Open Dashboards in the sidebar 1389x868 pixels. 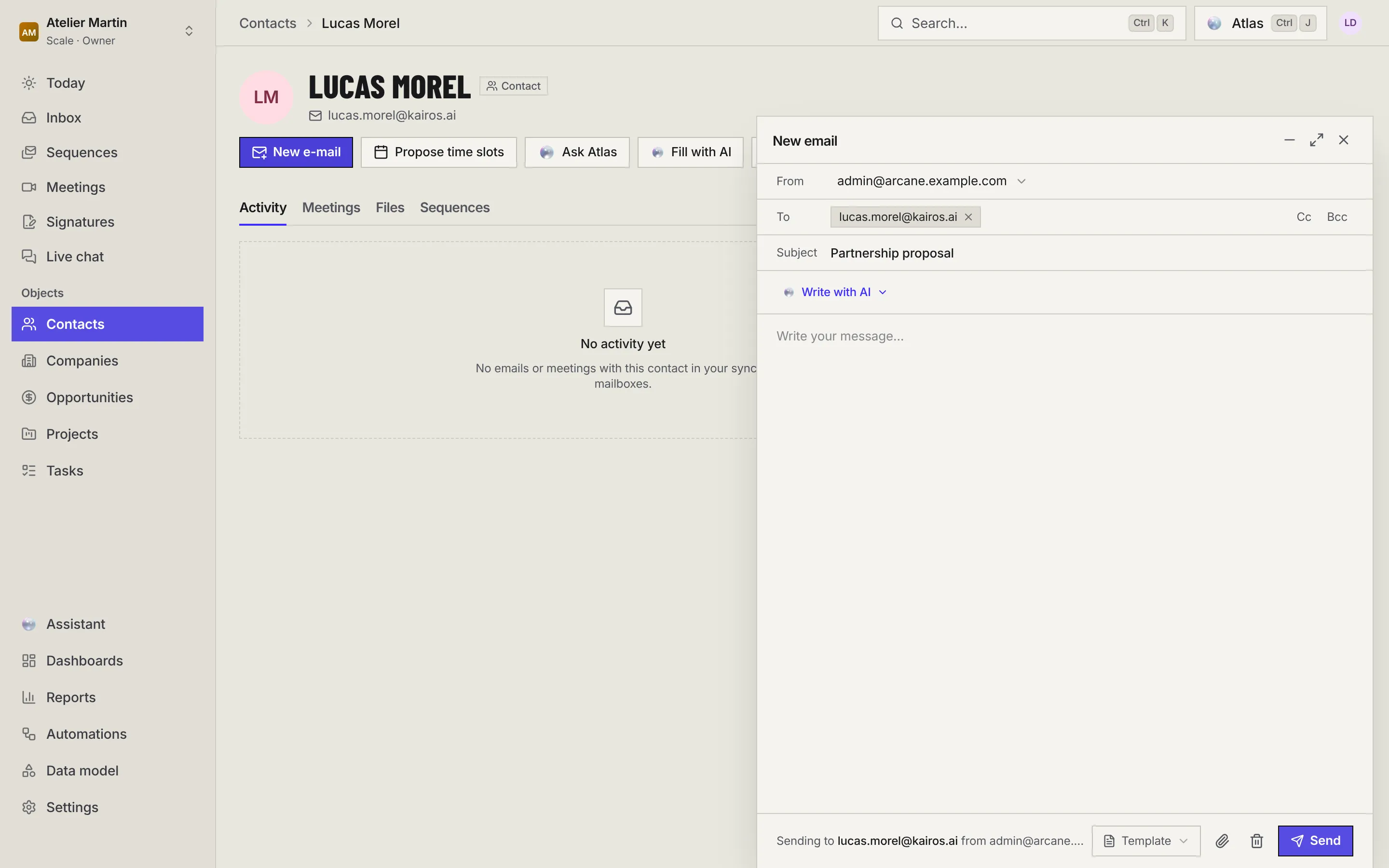[x=108, y=661]
